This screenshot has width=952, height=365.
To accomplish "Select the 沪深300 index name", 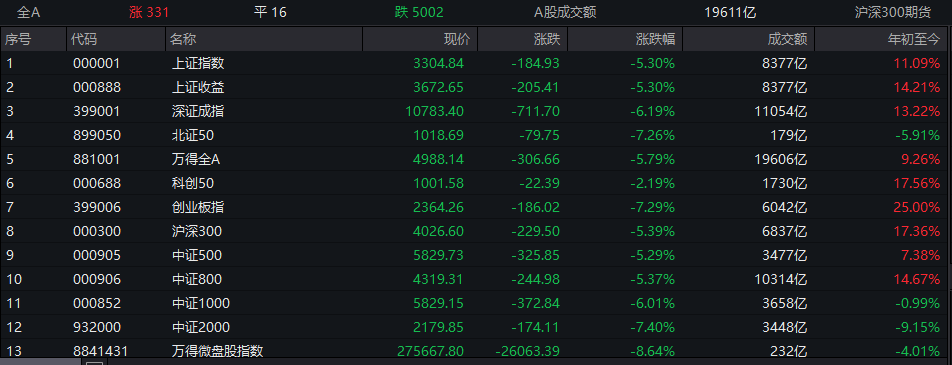I will click(197, 231).
